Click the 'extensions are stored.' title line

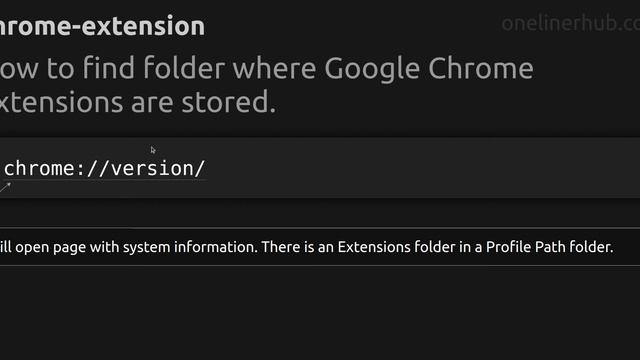pos(138,102)
